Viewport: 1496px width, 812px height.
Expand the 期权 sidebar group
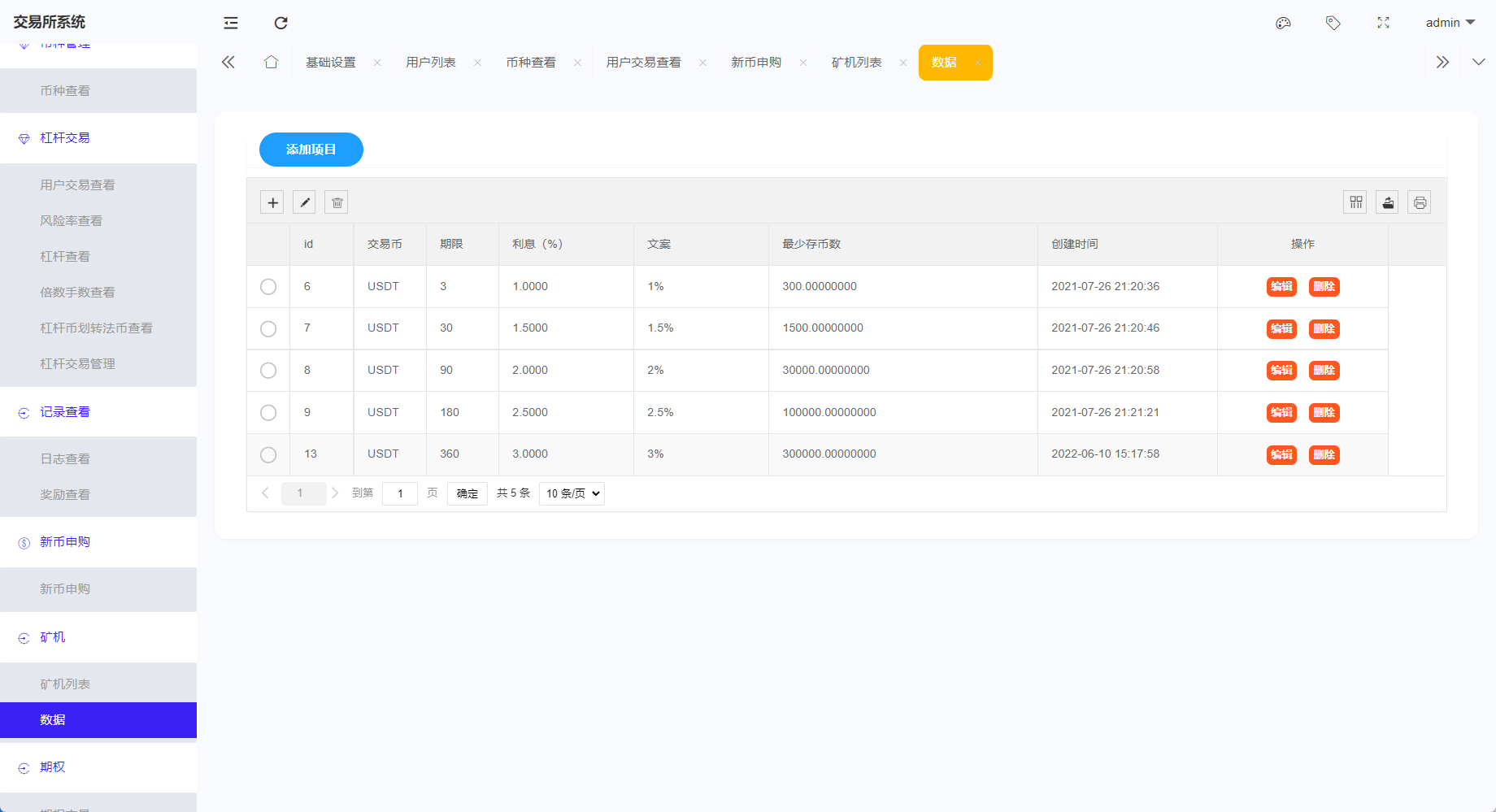pos(98,767)
